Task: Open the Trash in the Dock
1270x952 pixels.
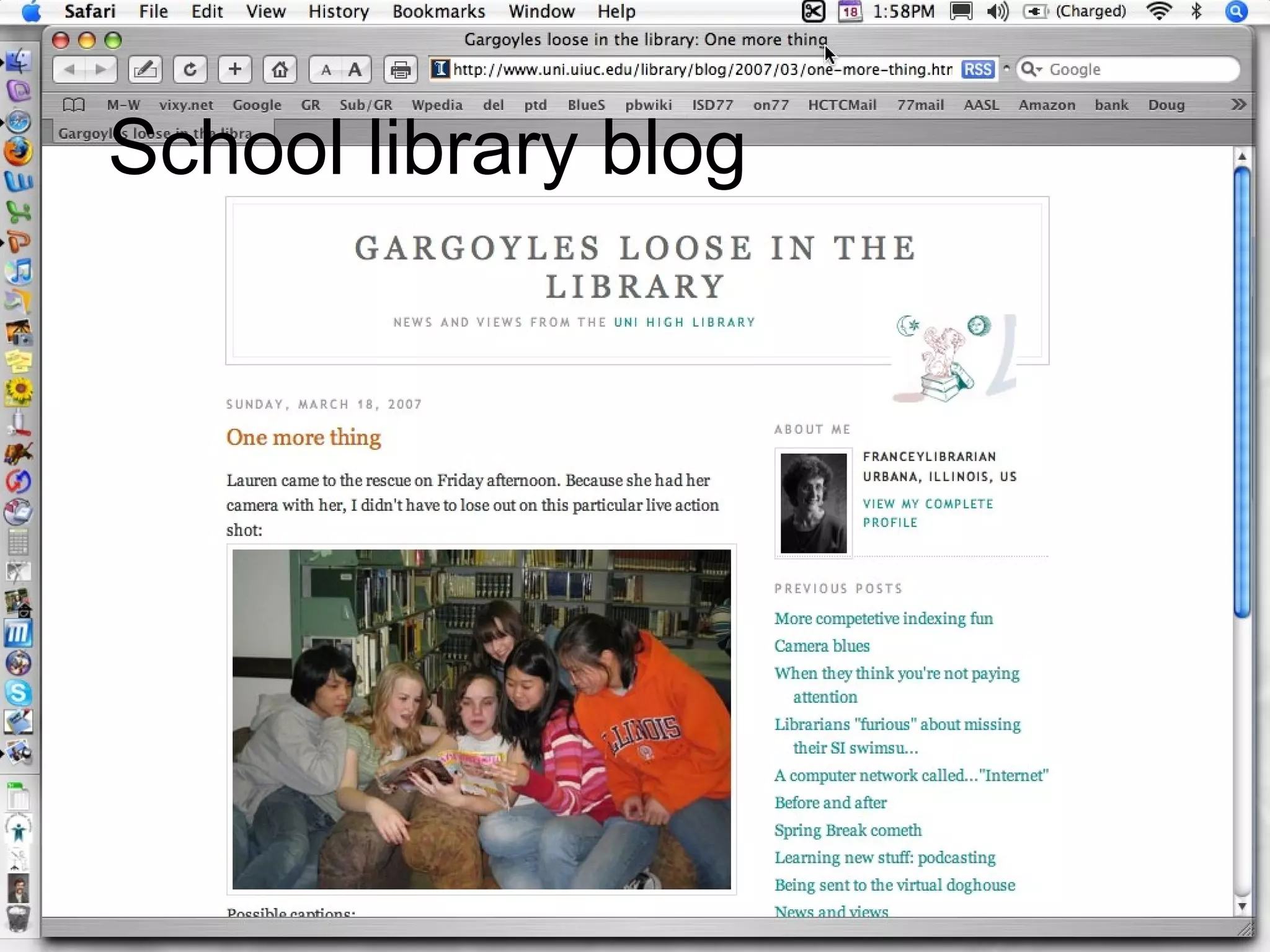Action: (x=19, y=919)
